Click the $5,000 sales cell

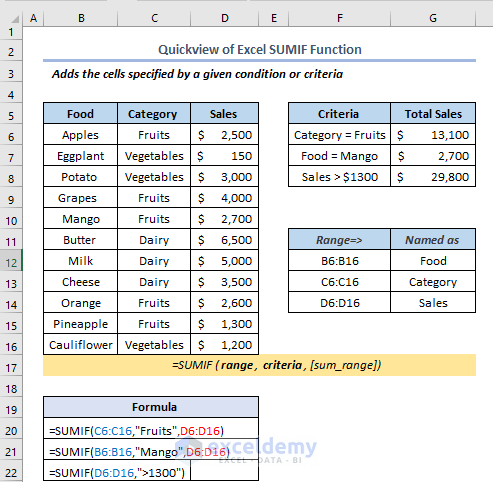click(x=225, y=261)
